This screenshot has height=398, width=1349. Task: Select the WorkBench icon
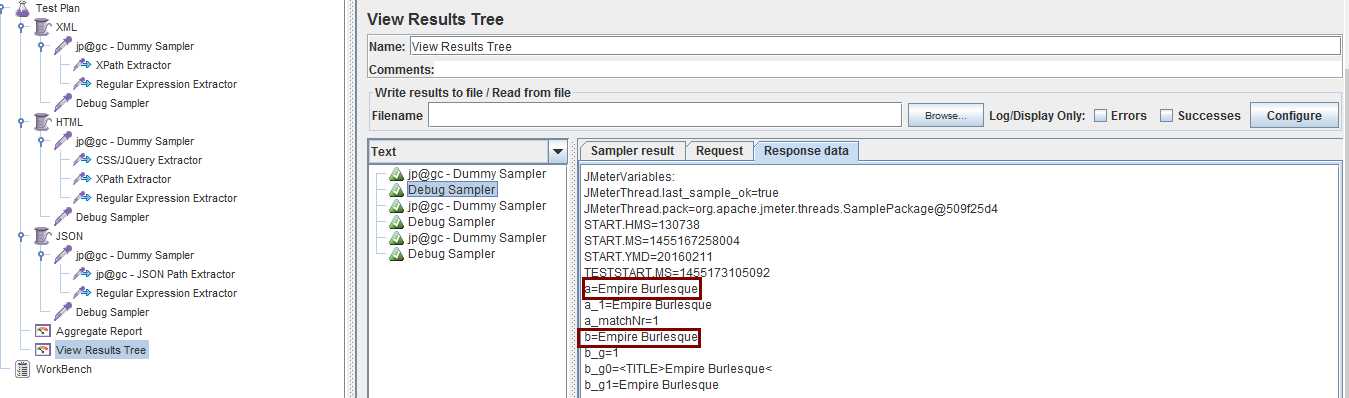22,369
